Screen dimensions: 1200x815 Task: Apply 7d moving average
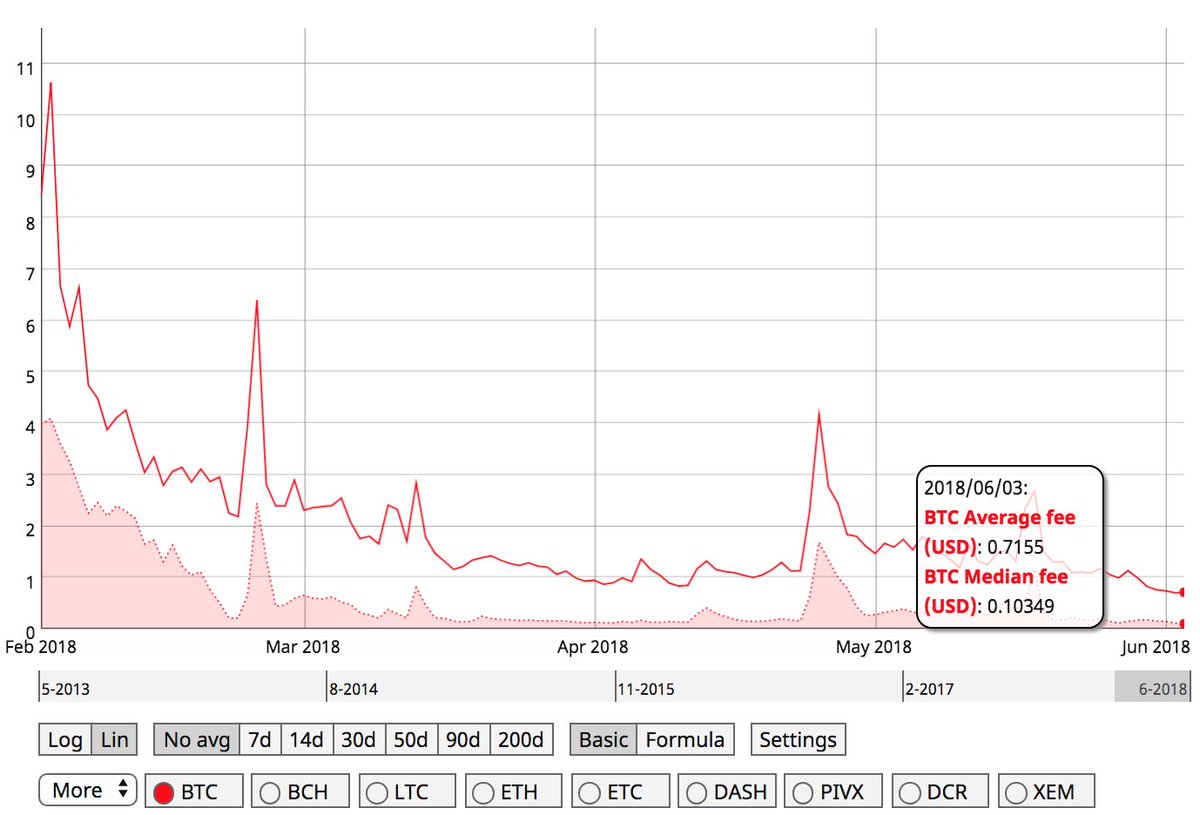click(x=260, y=740)
